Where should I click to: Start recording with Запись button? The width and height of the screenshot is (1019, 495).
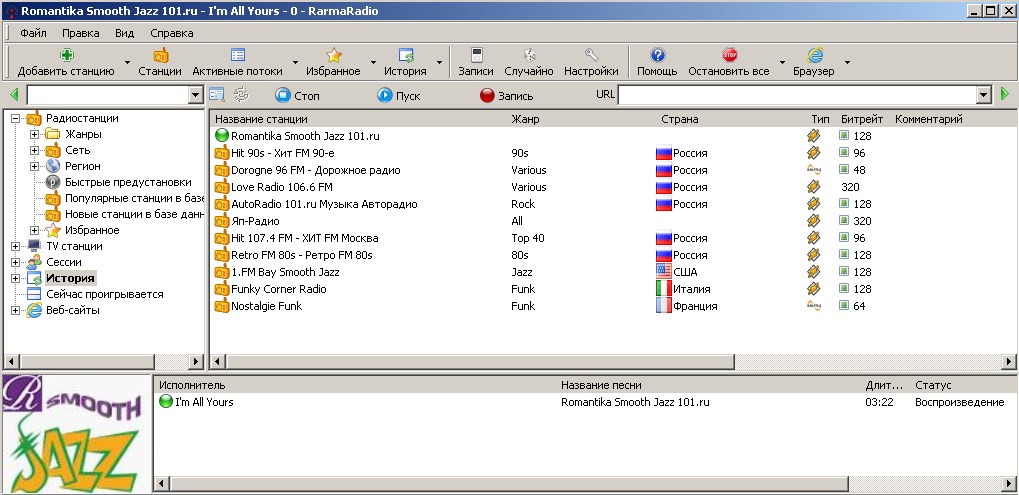tap(507, 95)
